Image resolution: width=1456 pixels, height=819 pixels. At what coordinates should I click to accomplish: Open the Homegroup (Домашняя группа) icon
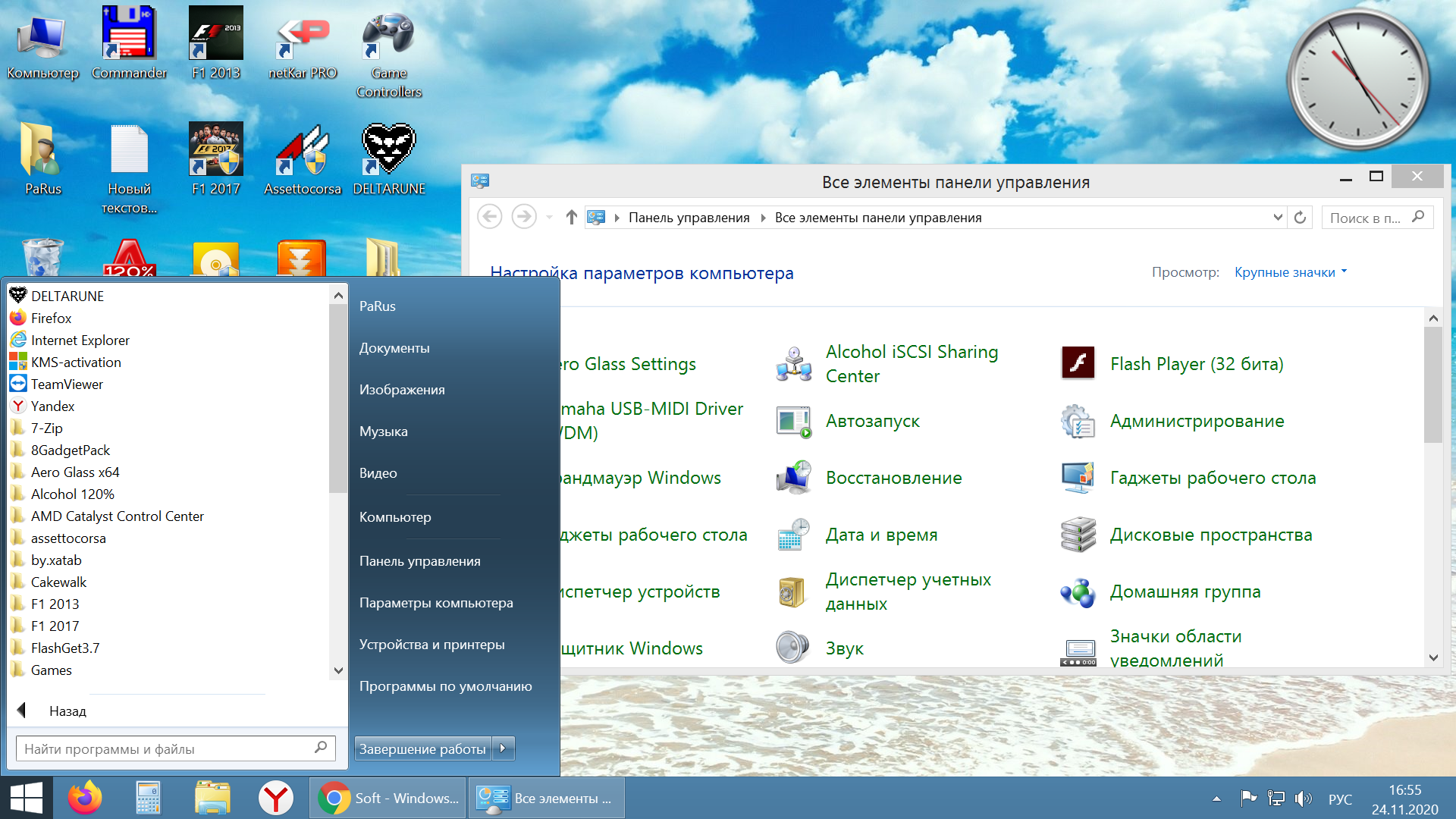(x=1078, y=591)
